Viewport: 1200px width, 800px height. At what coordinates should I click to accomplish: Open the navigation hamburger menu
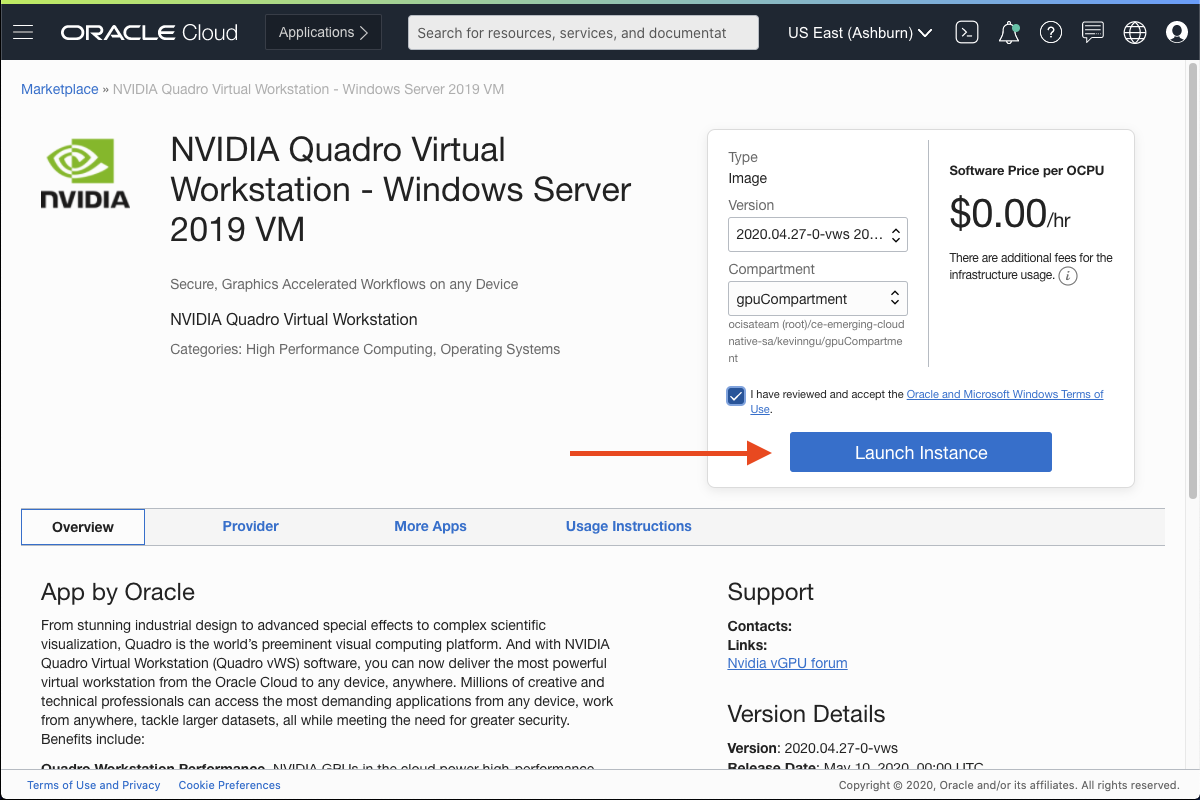point(23,31)
